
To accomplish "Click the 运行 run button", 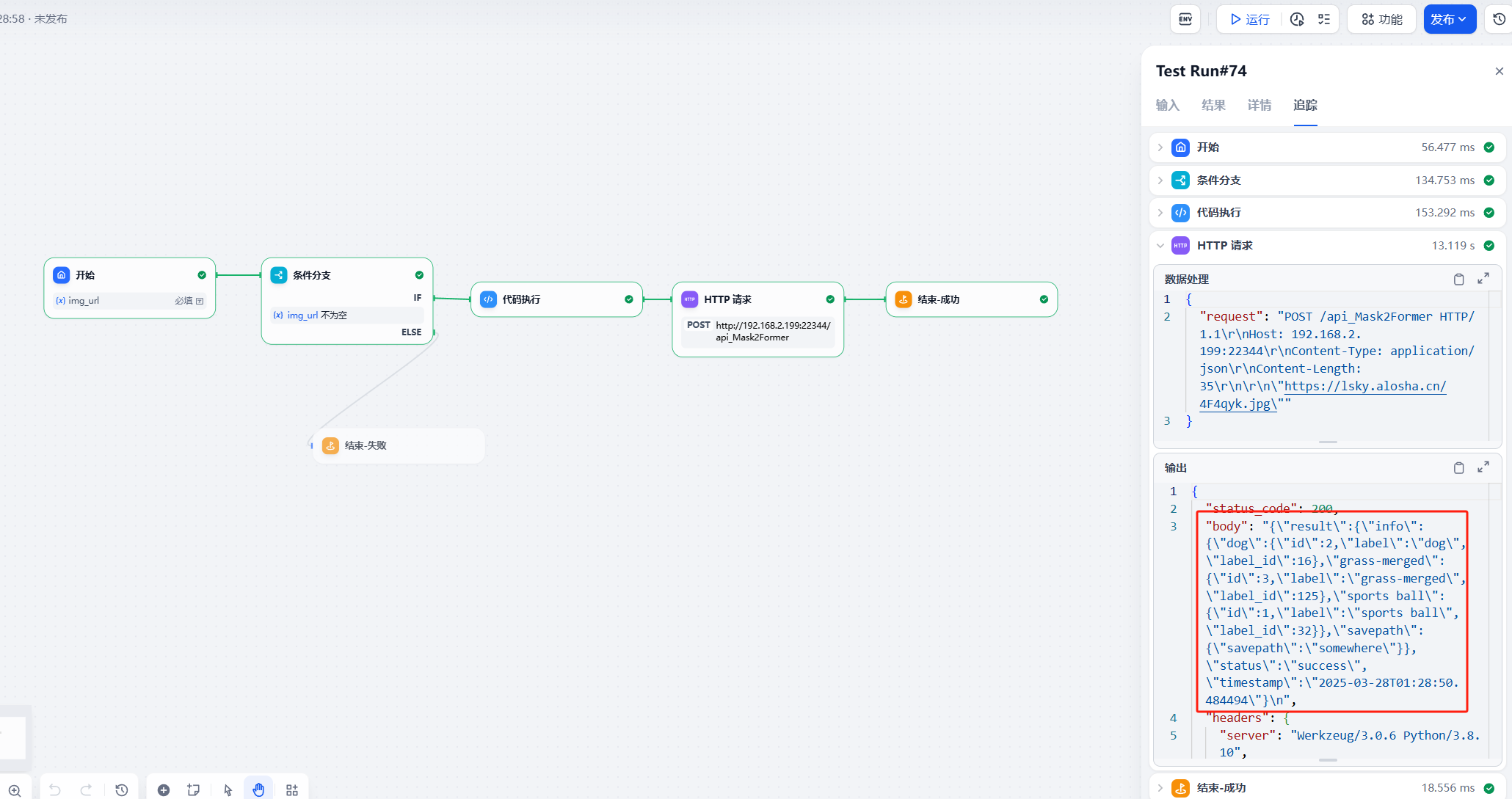I will (x=1250, y=19).
